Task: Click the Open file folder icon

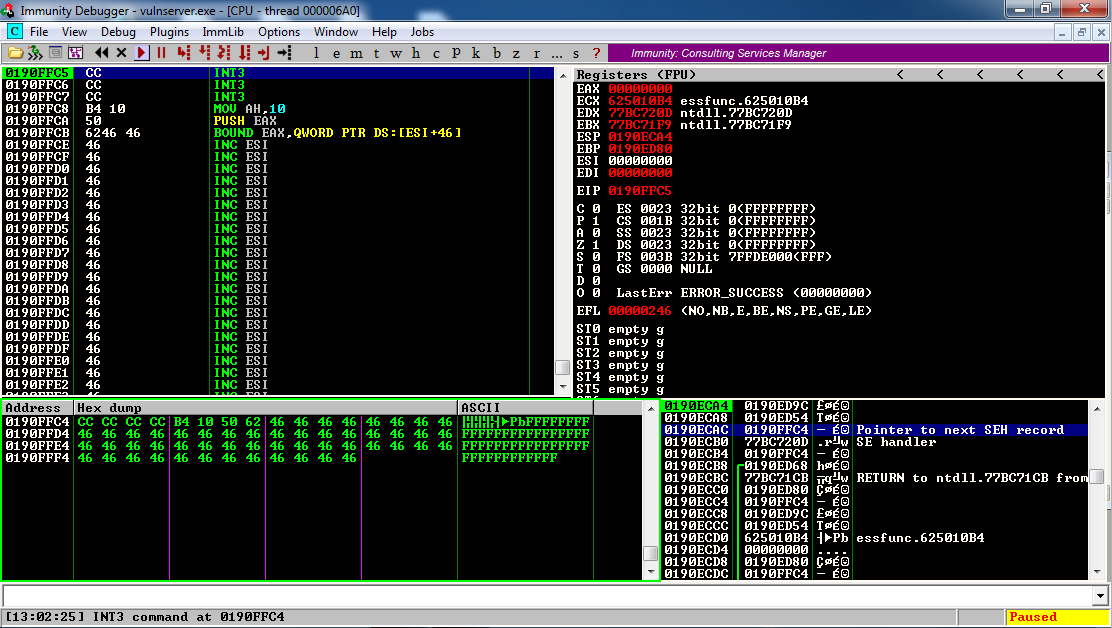Action: (x=15, y=53)
